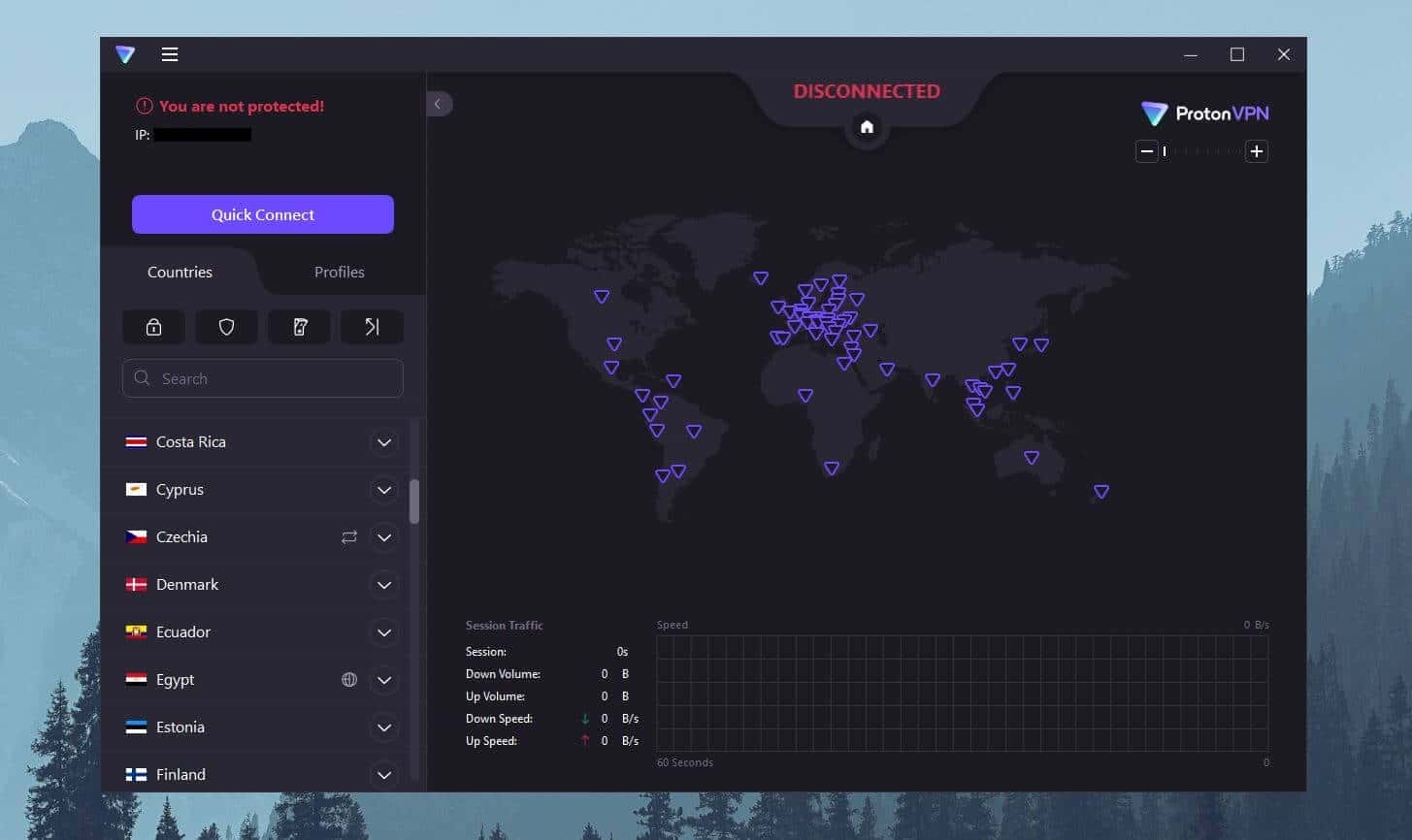1412x840 pixels.
Task: Select the South Africa server marker on map
Action: coord(832,468)
